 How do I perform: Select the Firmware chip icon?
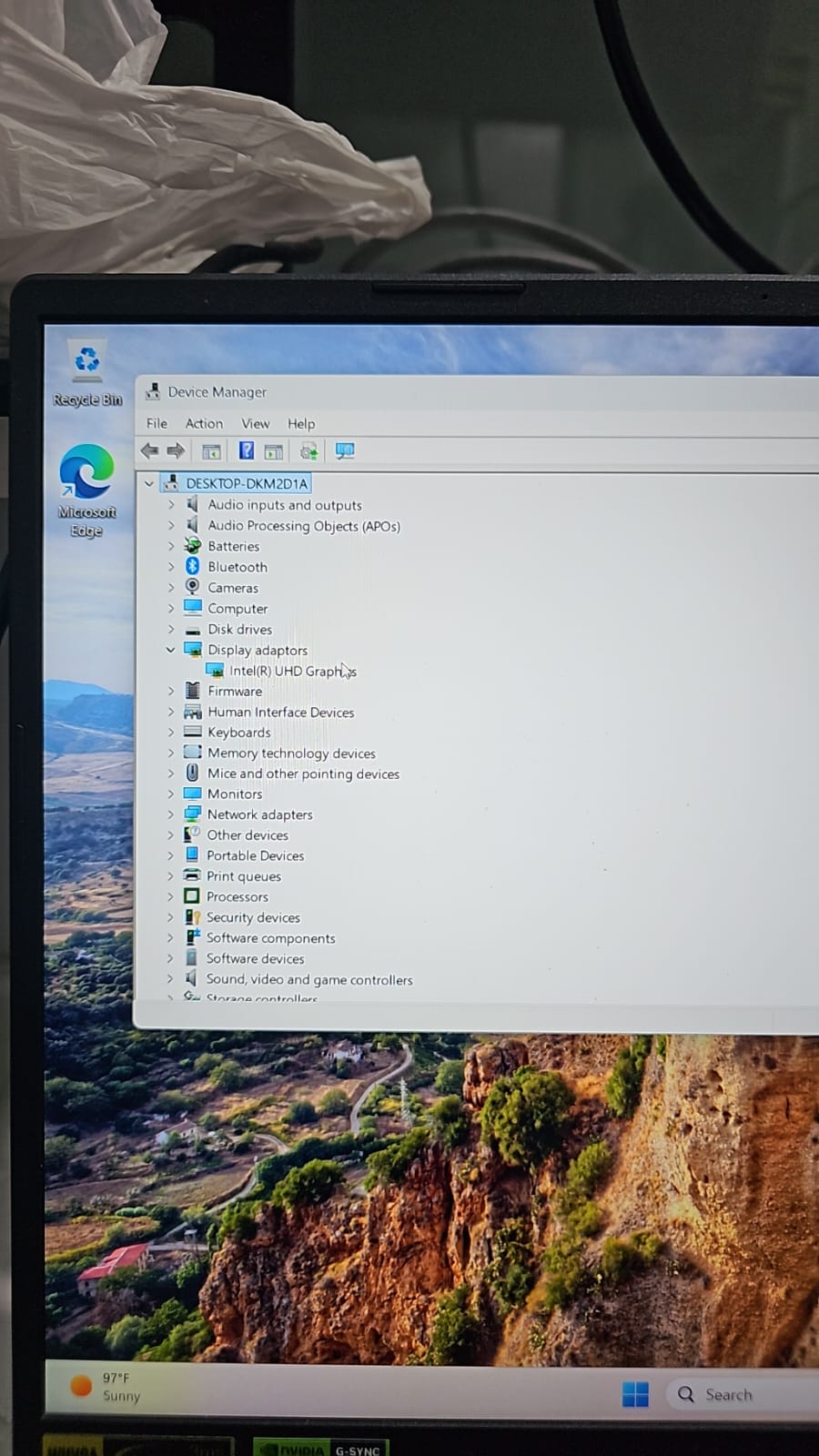coord(192,691)
